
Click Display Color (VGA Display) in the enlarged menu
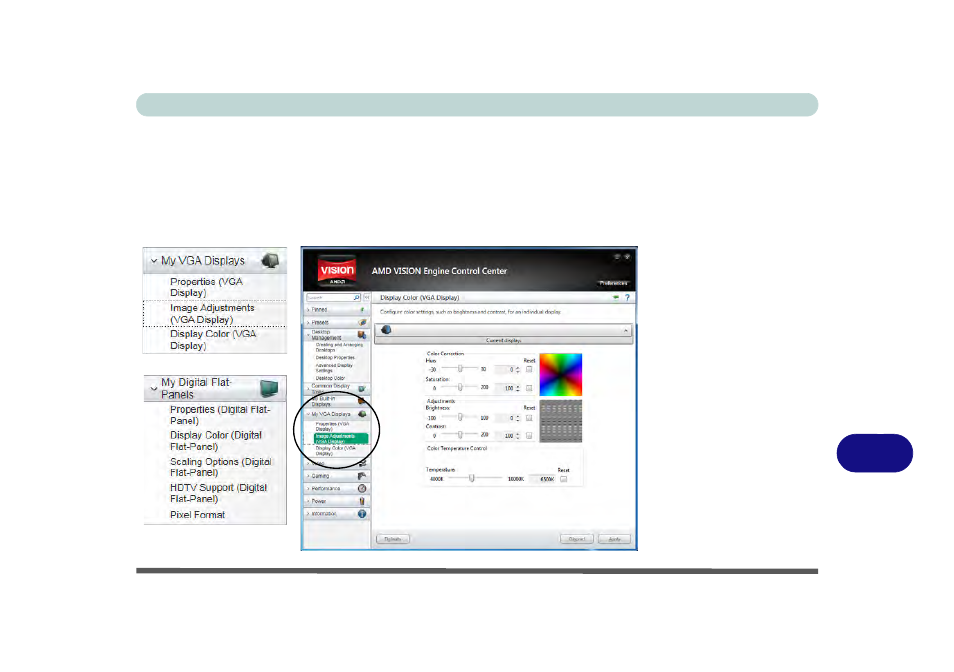(x=213, y=340)
